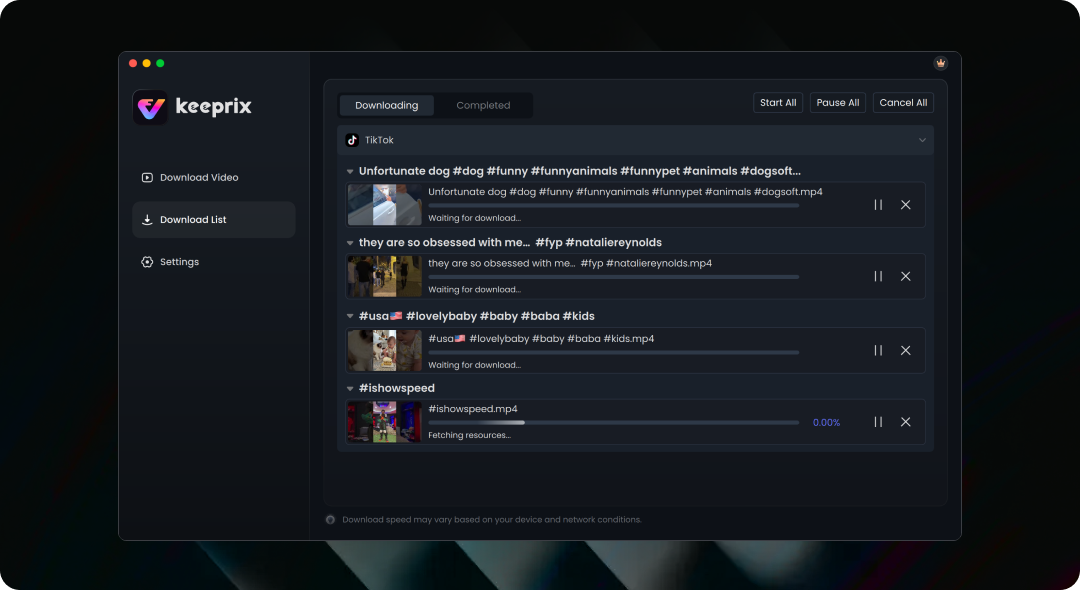This screenshot has width=1080, height=590.
Task: Click the keeprix logo icon
Action: pyautogui.click(x=150, y=107)
